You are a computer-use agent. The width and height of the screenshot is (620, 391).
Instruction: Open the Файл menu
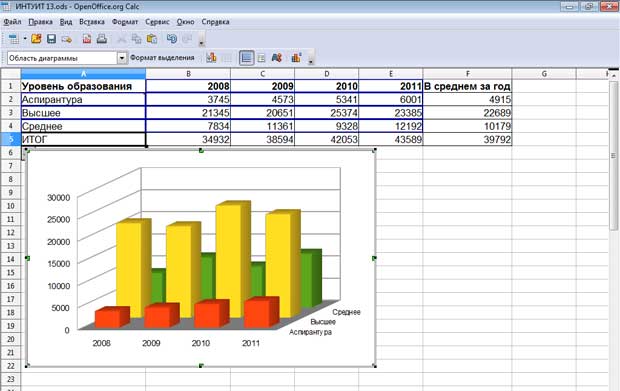point(12,22)
